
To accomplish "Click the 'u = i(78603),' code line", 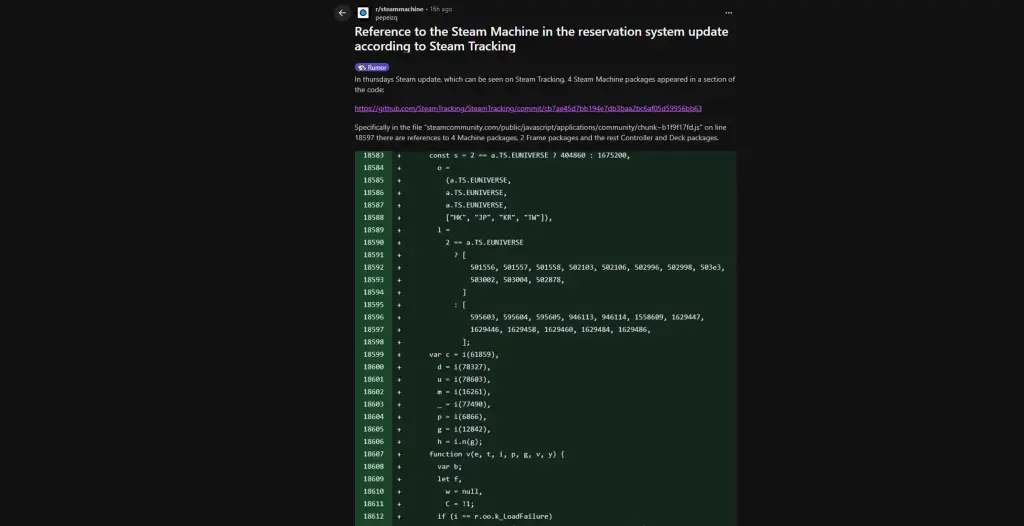I will click(464, 379).
